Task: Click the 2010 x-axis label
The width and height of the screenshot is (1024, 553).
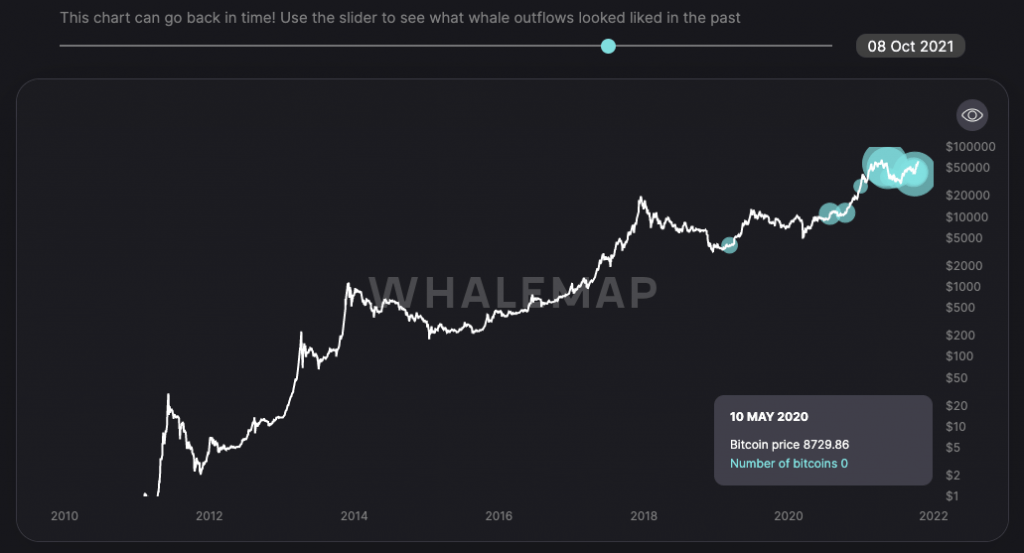Action: tap(64, 516)
